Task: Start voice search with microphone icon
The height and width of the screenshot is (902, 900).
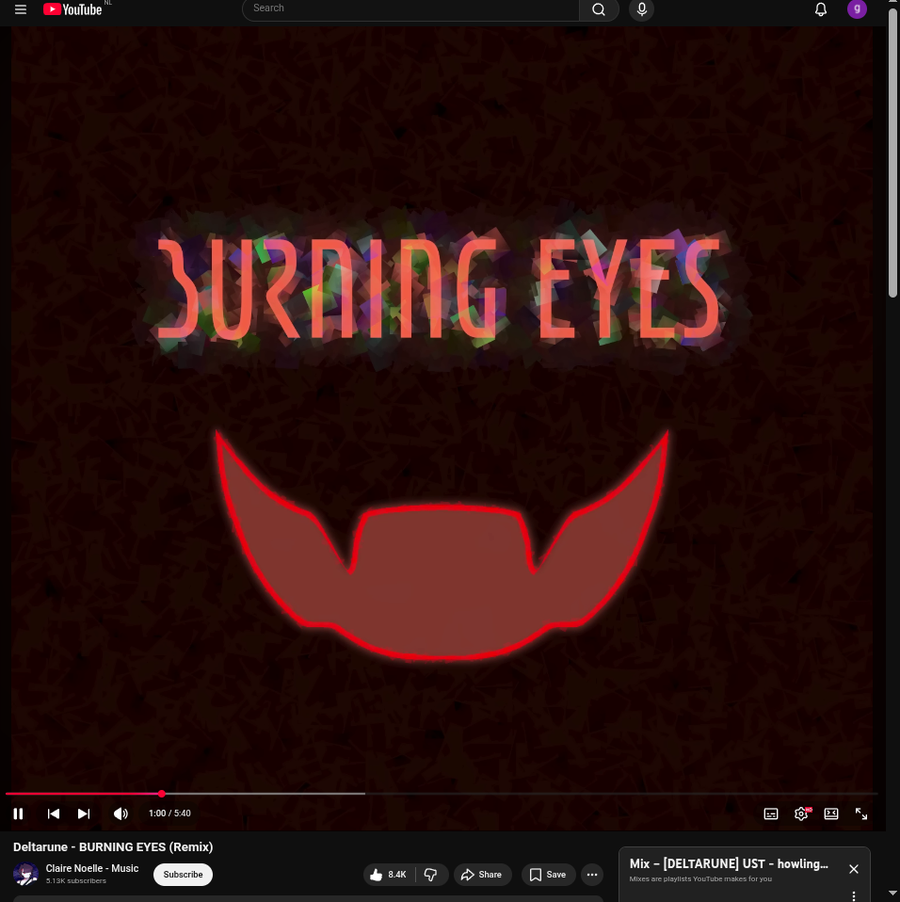Action: tap(642, 9)
